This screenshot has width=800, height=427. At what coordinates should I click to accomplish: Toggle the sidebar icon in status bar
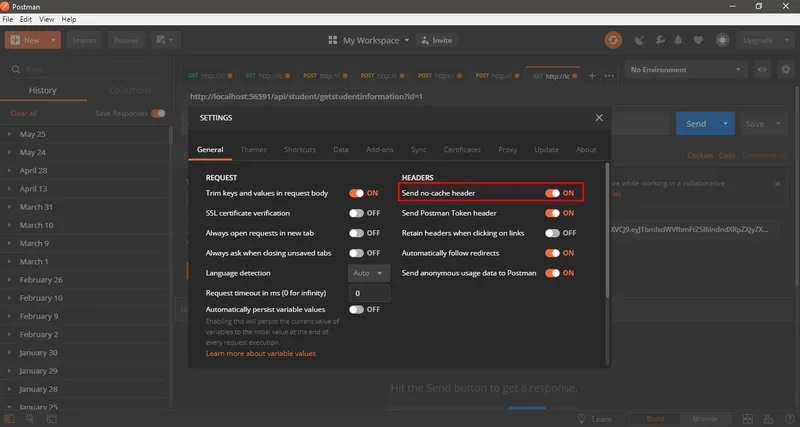tap(9, 419)
